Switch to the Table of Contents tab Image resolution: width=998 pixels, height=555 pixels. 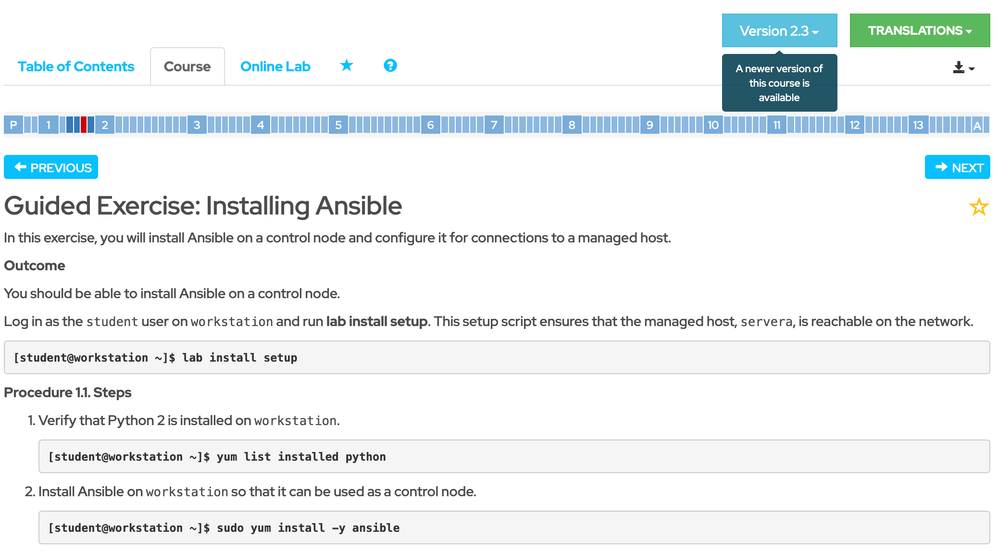(x=76, y=67)
